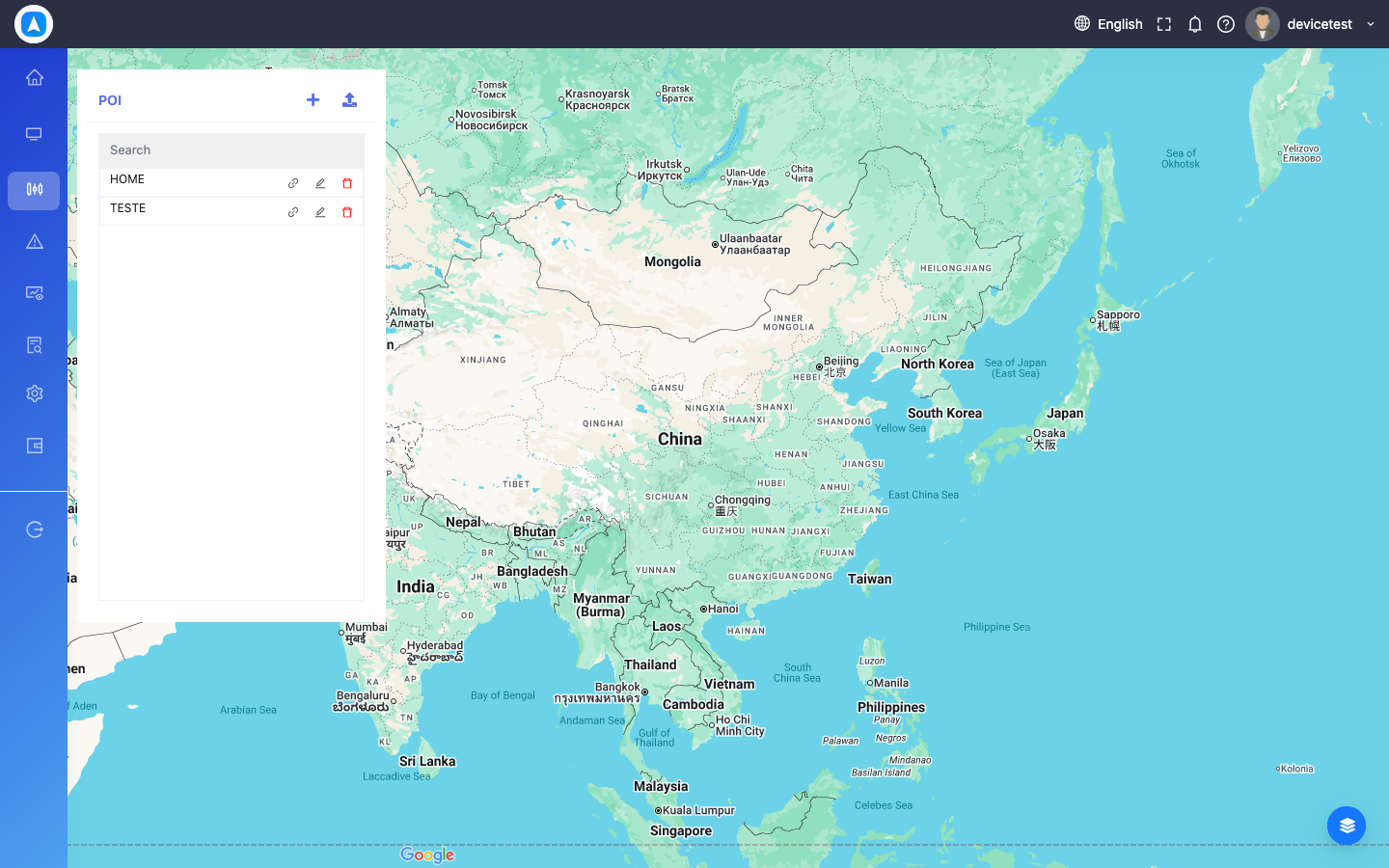Click the Hanoi city label
1389x868 pixels.
723,609
